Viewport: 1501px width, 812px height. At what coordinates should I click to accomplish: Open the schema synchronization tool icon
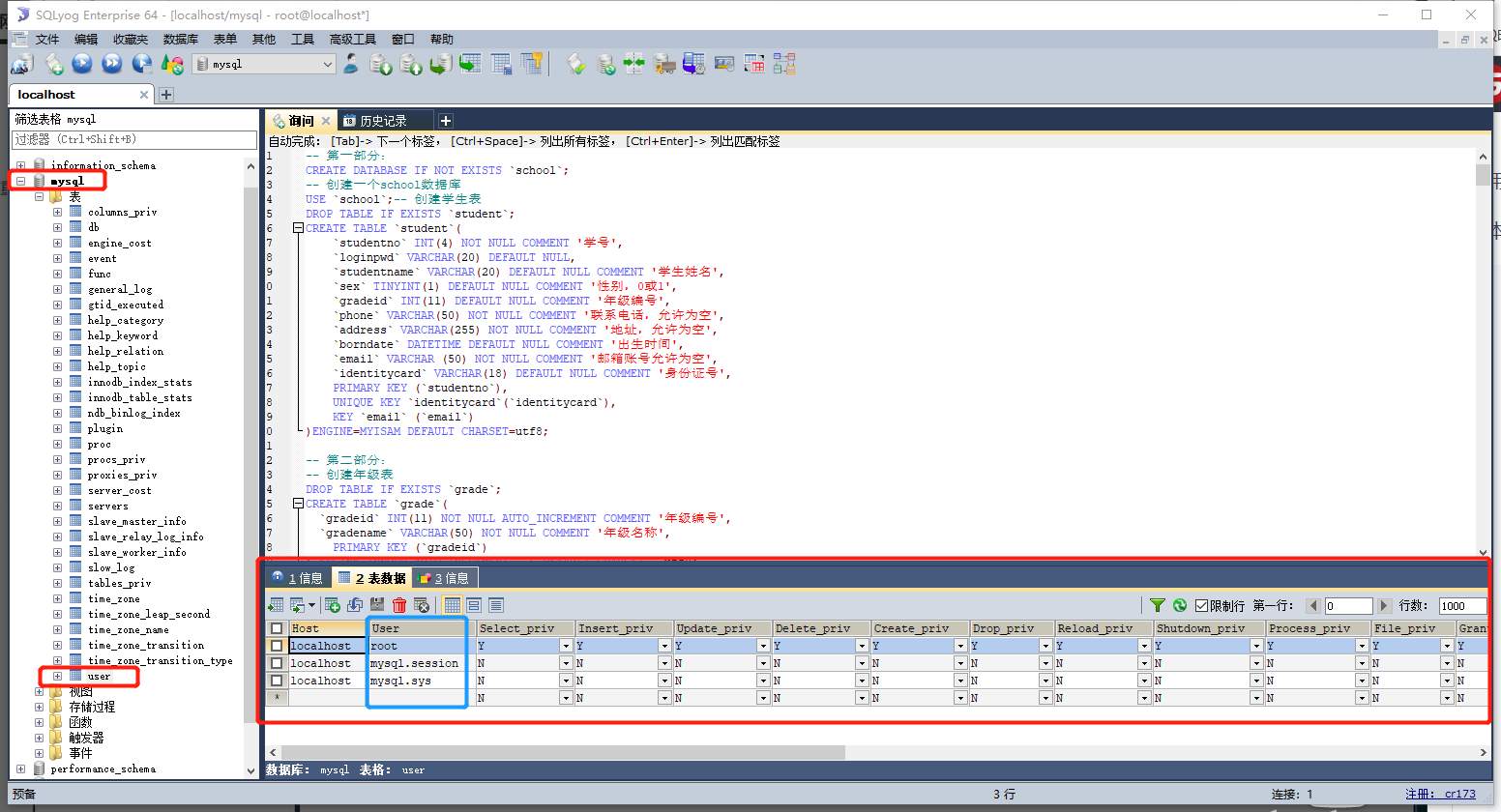pos(634,64)
